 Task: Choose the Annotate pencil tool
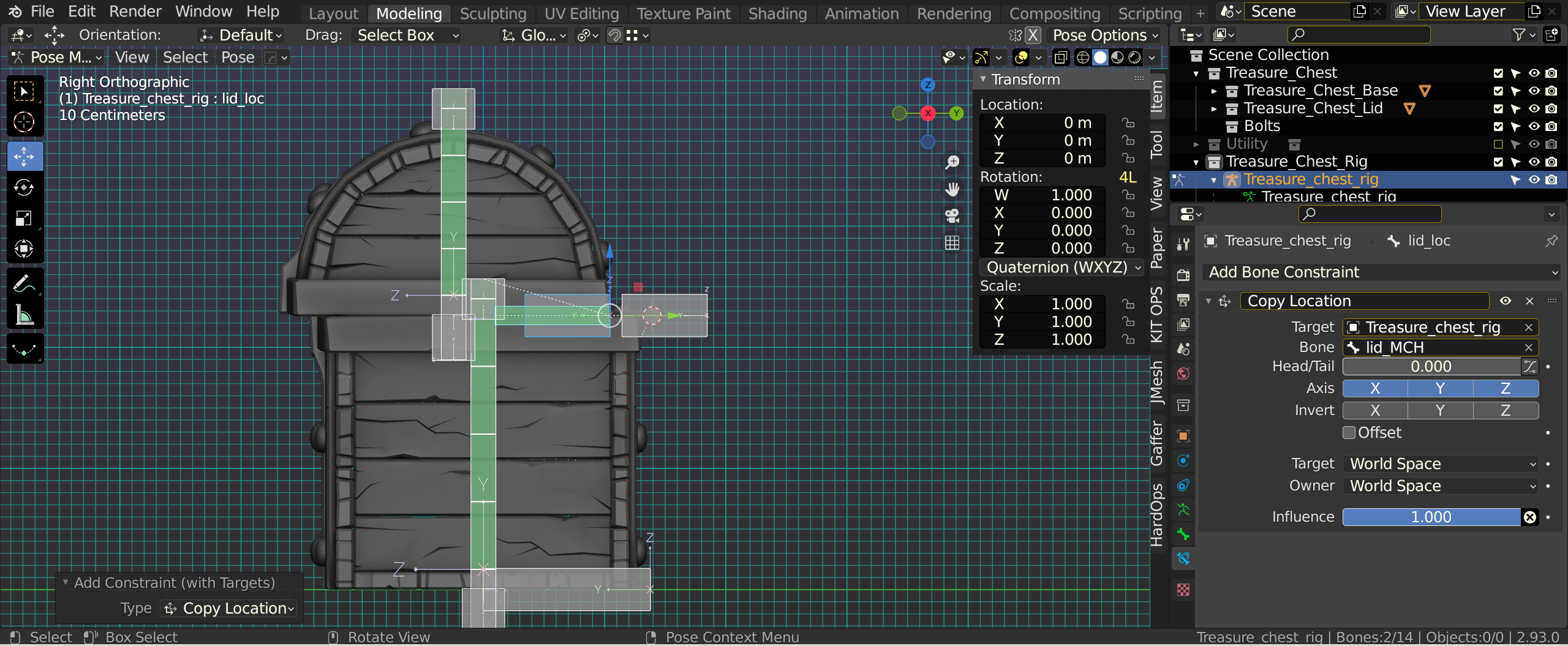coord(24,284)
